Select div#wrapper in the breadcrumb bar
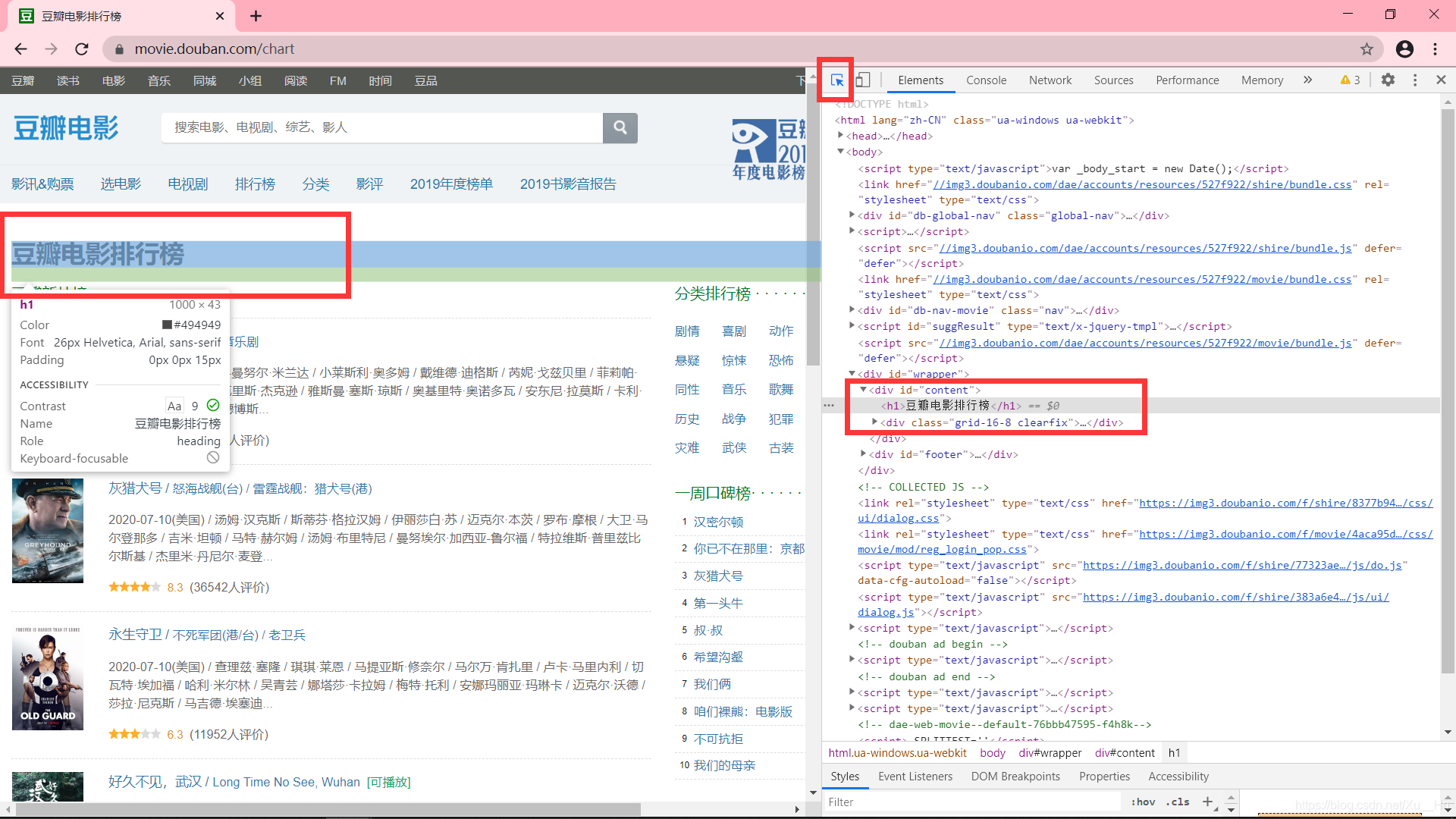Viewport: 1456px width, 819px height. (1050, 752)
